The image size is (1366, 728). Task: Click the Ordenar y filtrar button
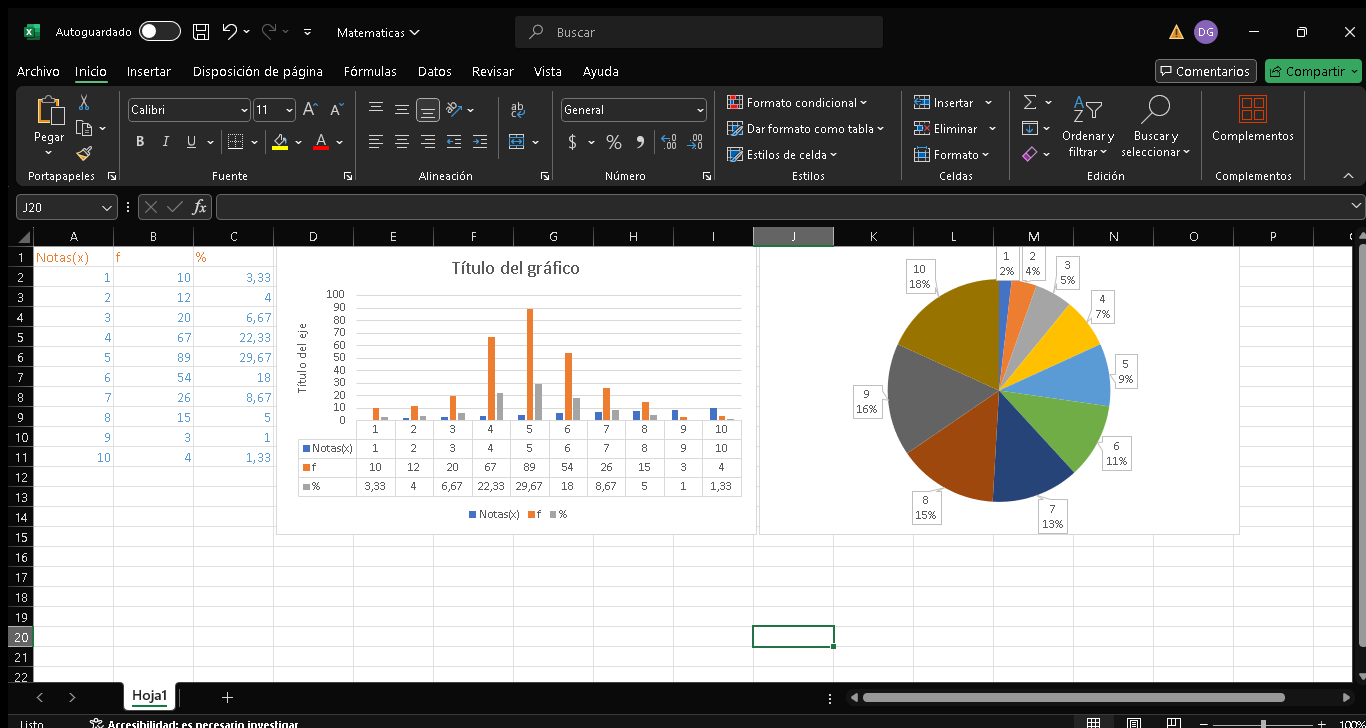[x=1088, y=126]
